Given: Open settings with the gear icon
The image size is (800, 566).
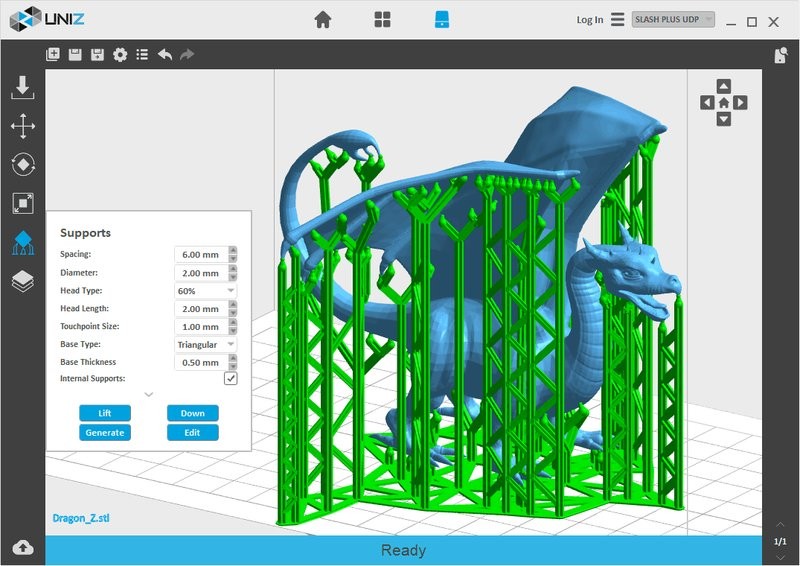Looking at the screenshot, I should point(120,55).
